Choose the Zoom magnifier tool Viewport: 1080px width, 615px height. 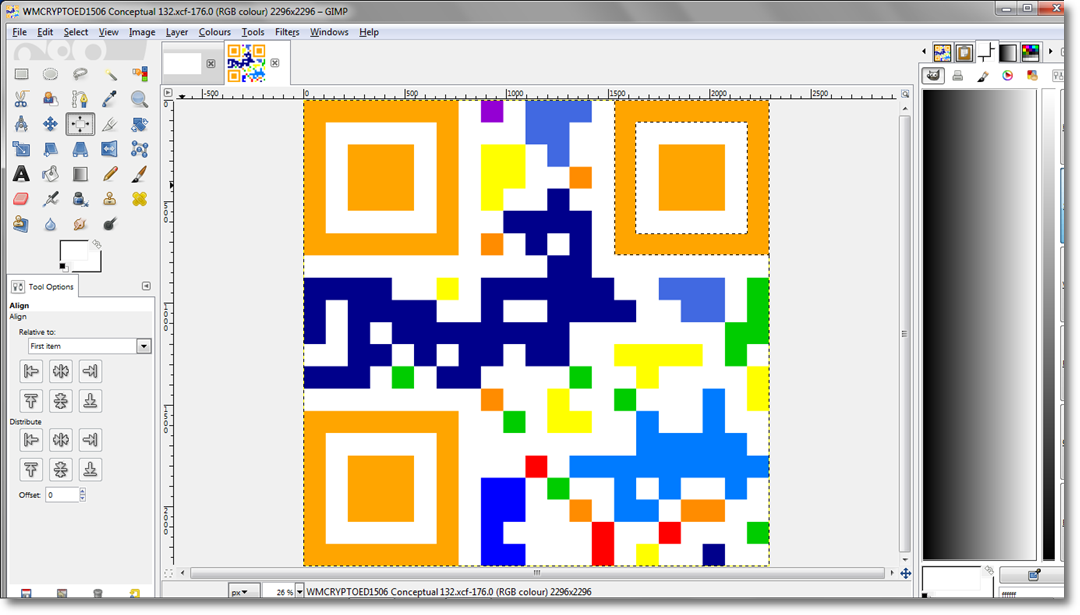139,99
